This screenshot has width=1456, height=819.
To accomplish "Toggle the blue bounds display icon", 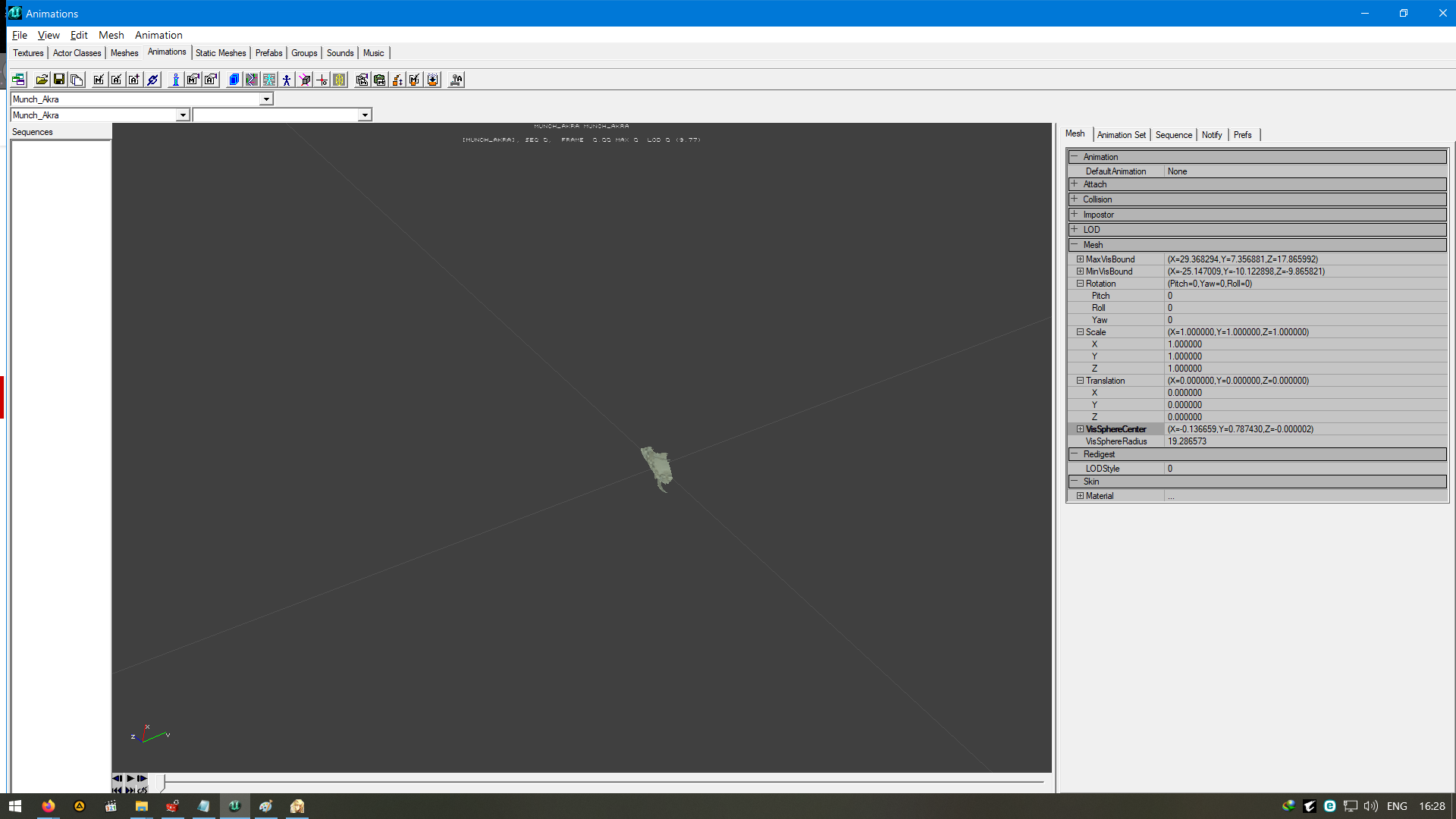I will pos(234,80).
